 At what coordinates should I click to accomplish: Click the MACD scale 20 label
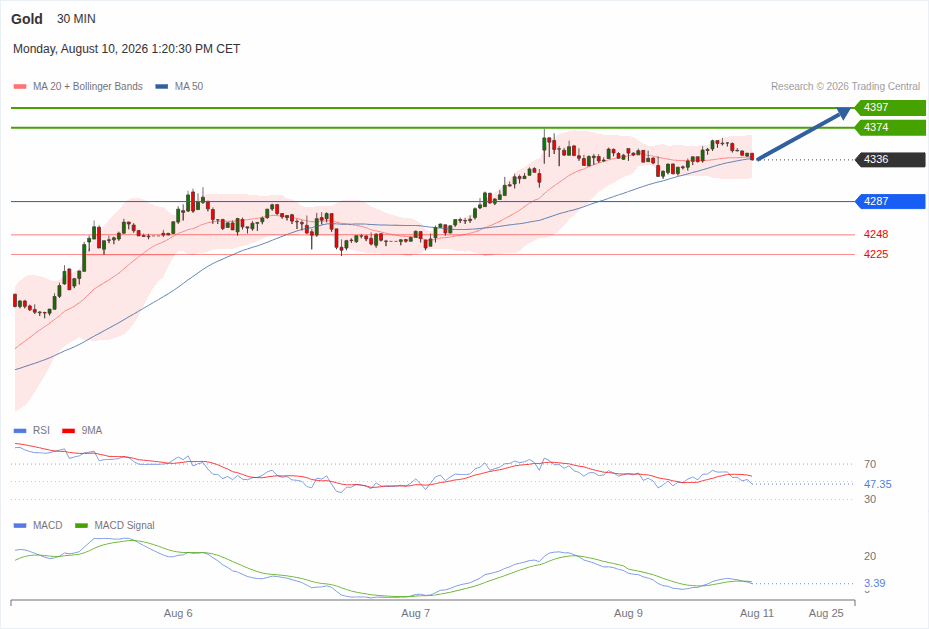click(870, 556)
